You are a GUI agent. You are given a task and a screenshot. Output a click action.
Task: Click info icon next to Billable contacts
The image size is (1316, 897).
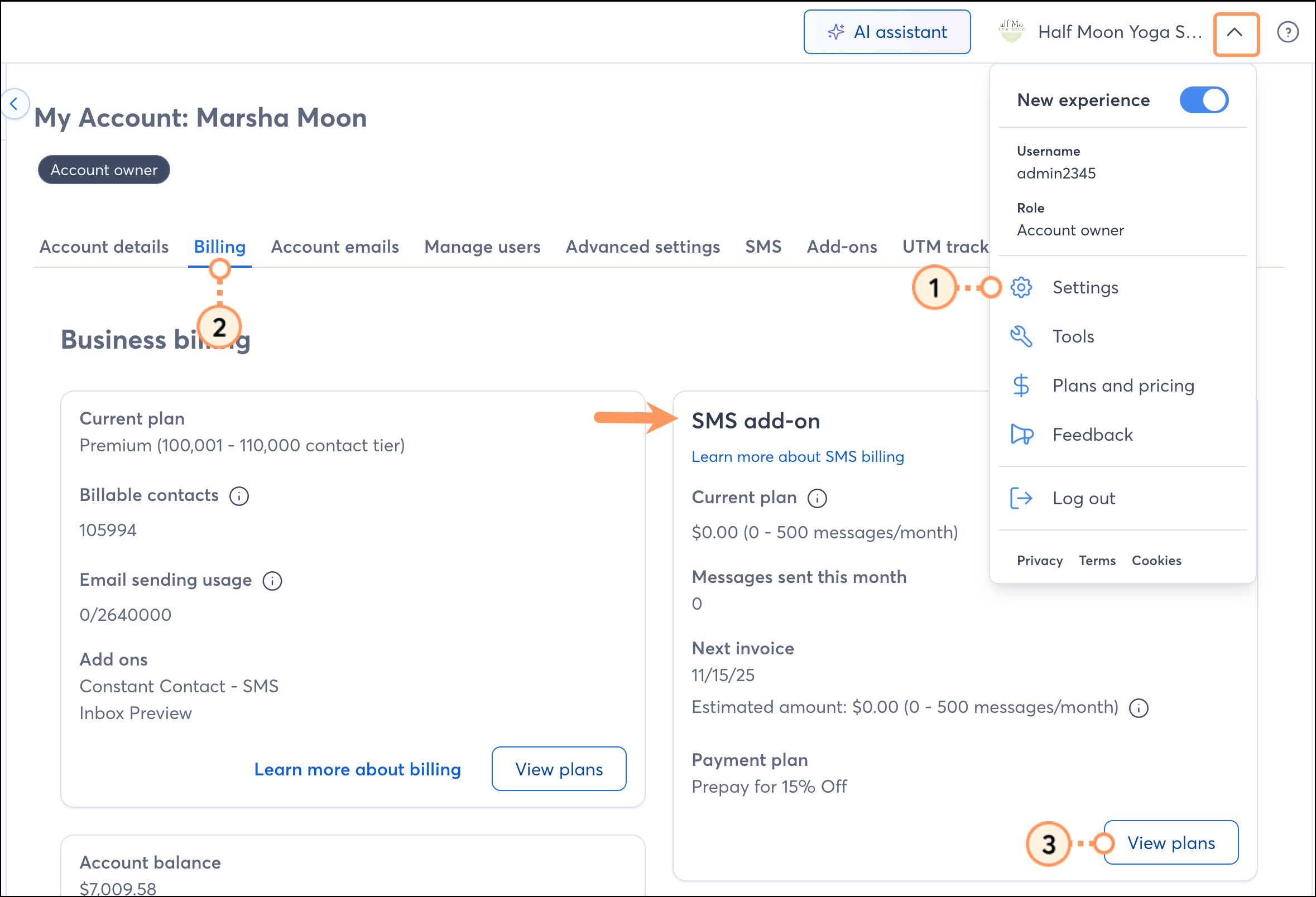239,496
